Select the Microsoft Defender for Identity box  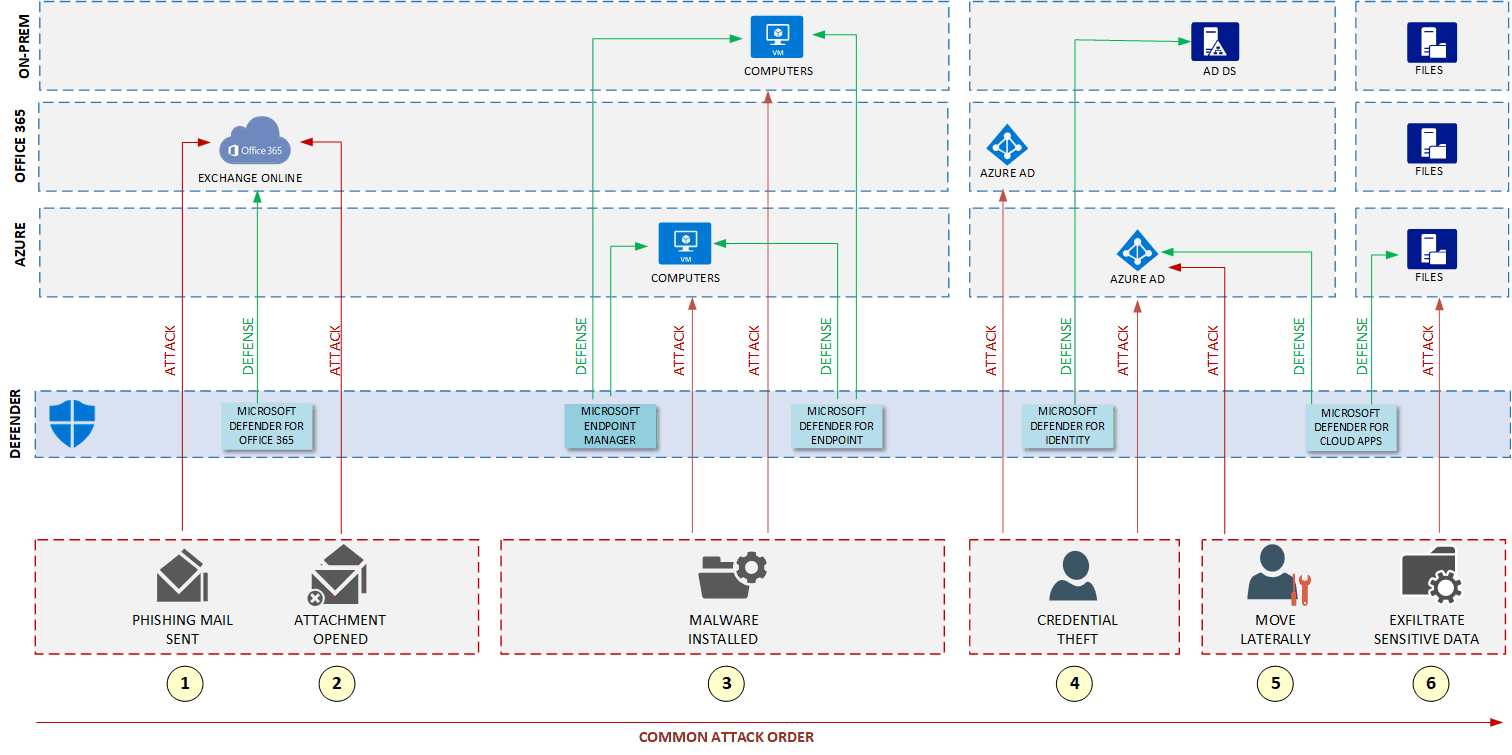click(x=1067, y=426)
